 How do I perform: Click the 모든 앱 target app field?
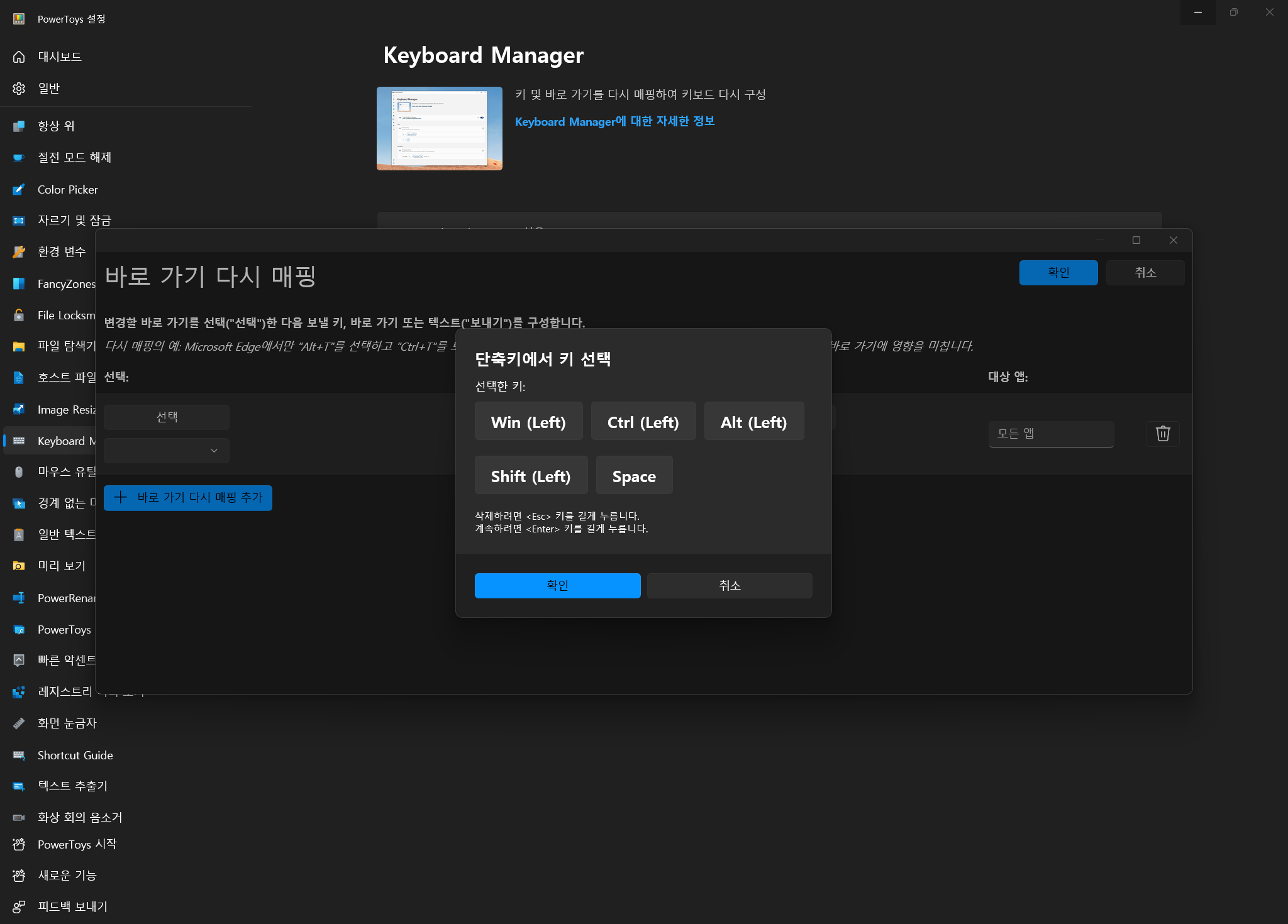(x=1050, y=434)
